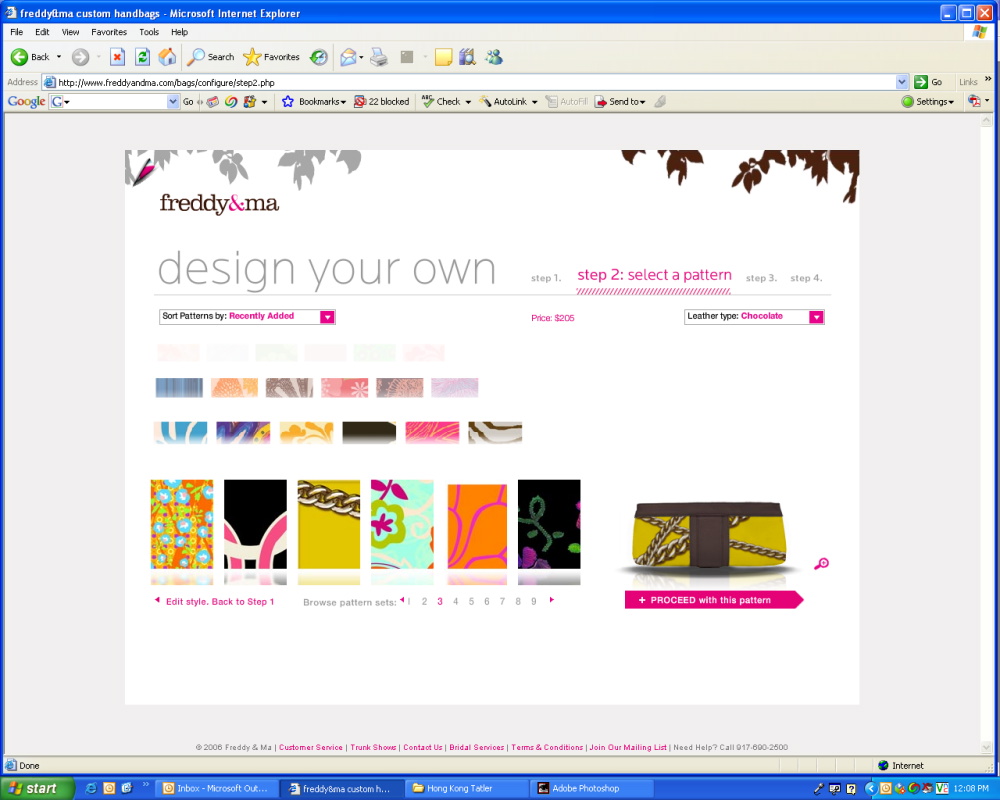Select the orange floral pattern with blue flowers
The image size is (1000, 800).
[182, 524]
